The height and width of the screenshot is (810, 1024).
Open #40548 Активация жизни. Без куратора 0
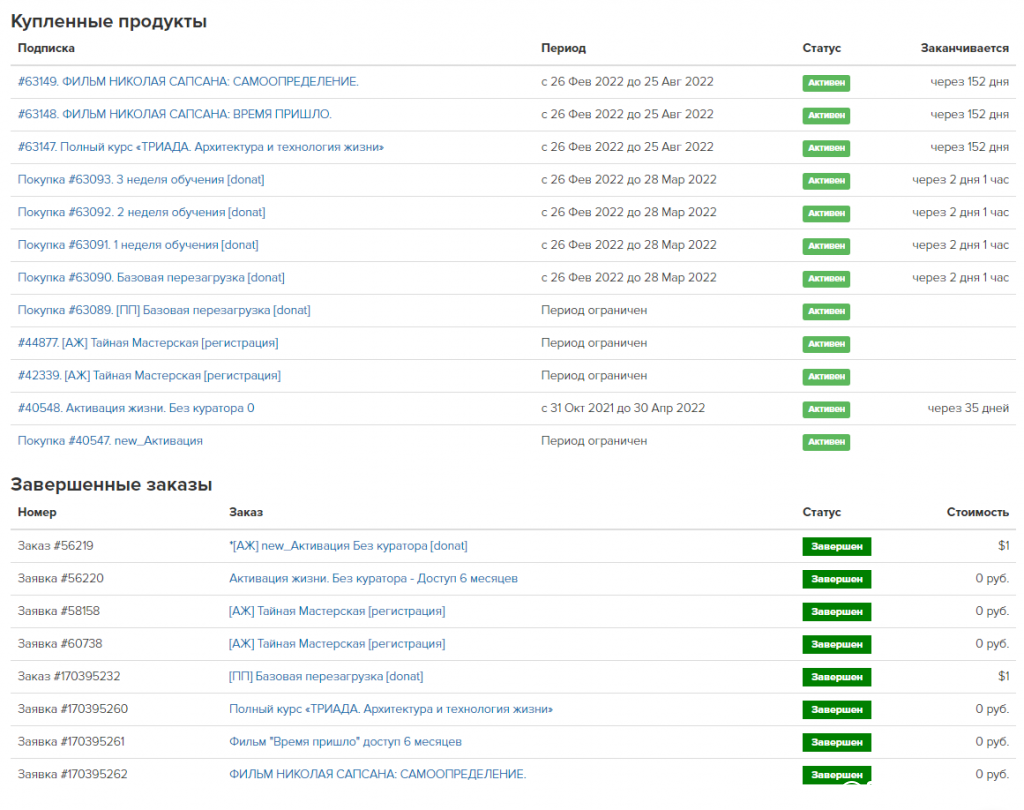click(x=136, y=408)
